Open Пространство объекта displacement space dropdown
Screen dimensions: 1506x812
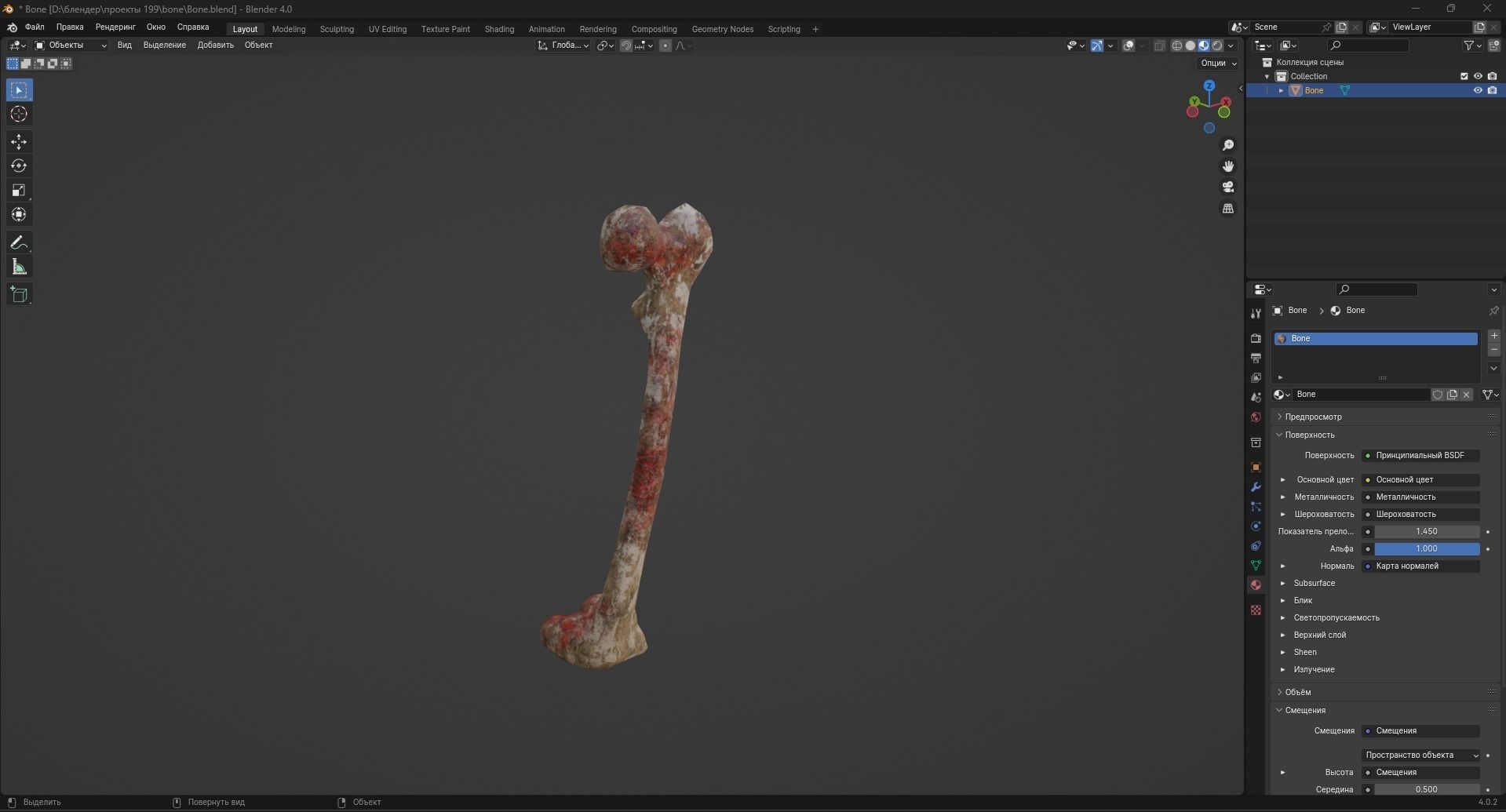[x=1420, y=755]
